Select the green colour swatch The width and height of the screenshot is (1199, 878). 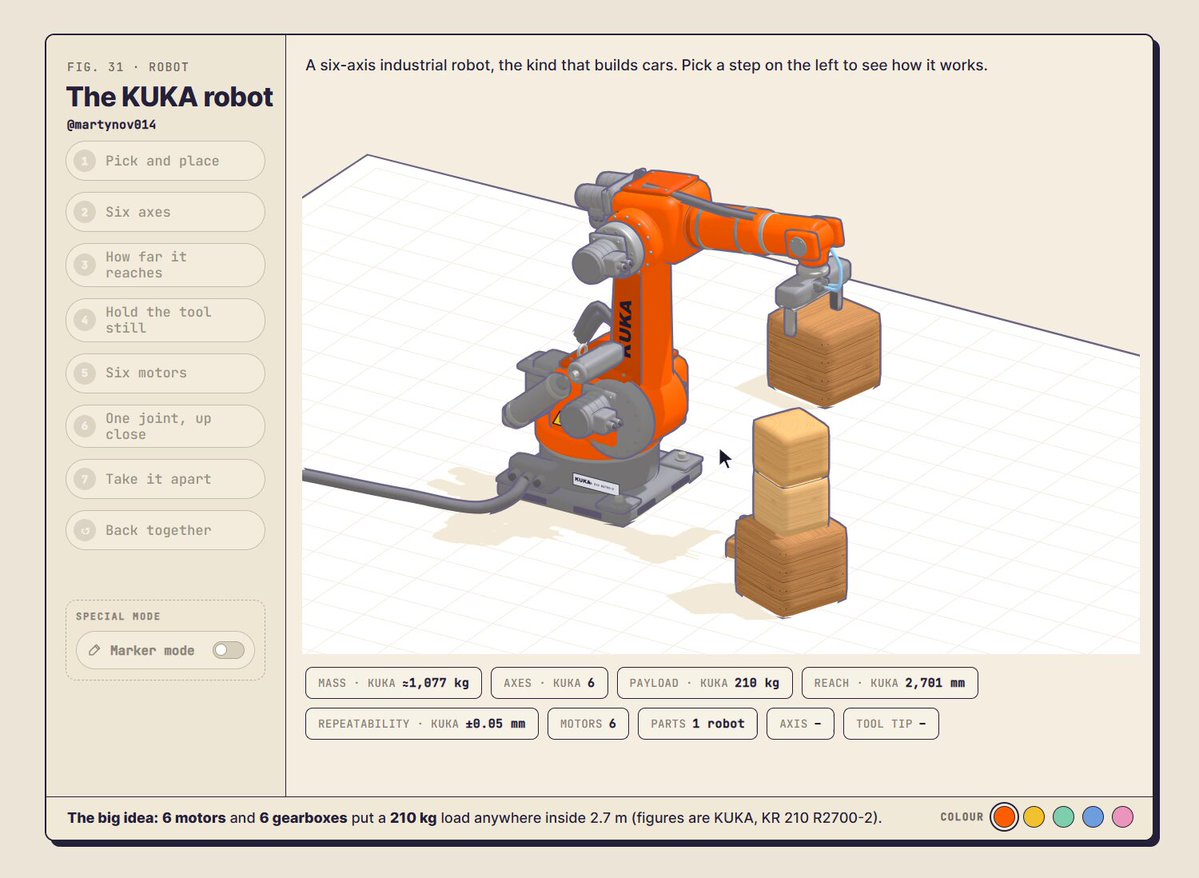pos(1064,817)
